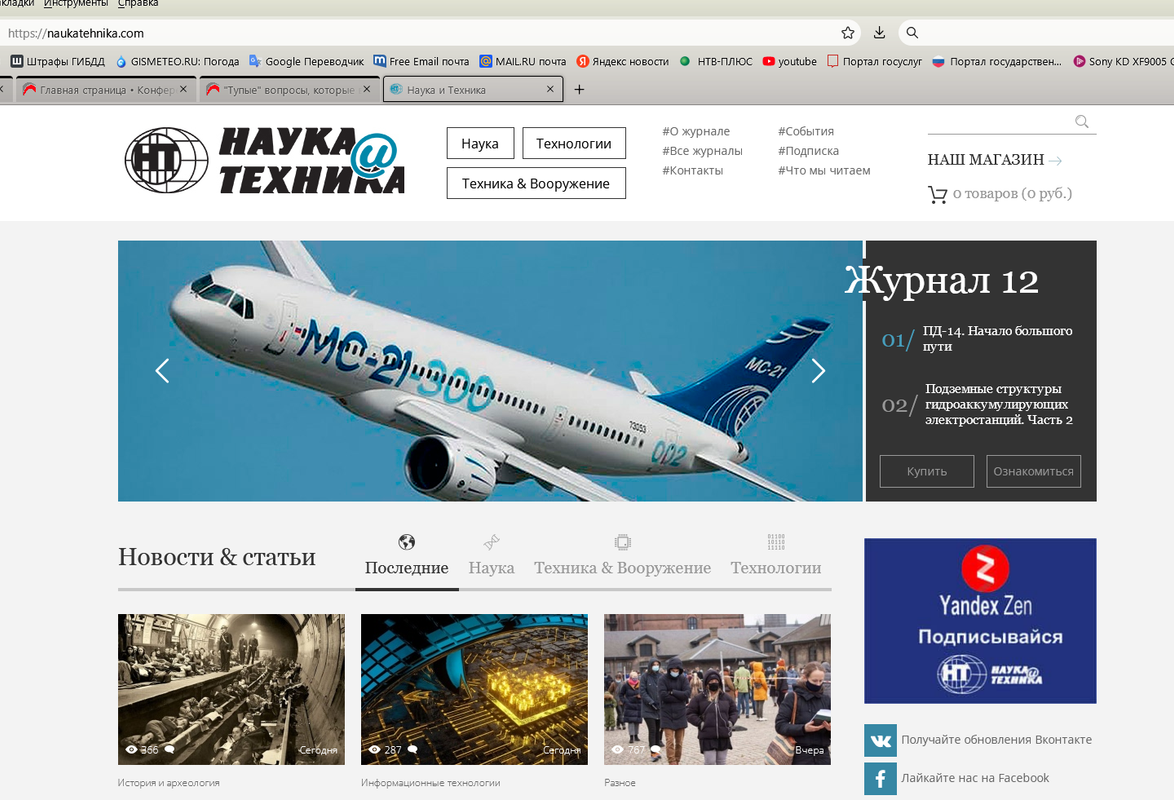This screenshot has height=800, width=1174.
Task: Click the Технологии header button
Action: click(x=574, y=143)
